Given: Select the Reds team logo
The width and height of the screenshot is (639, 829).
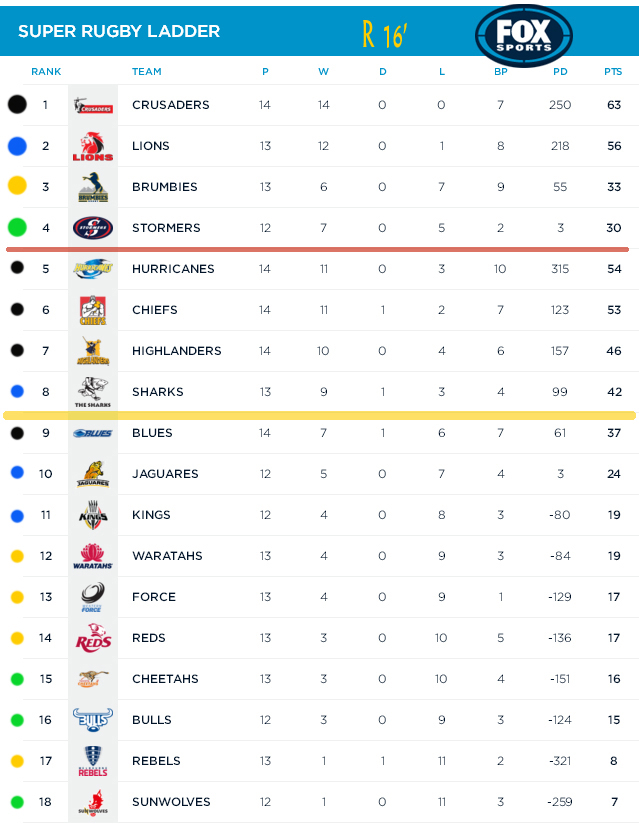Looking at the screenshot, I should pos(92,638).
